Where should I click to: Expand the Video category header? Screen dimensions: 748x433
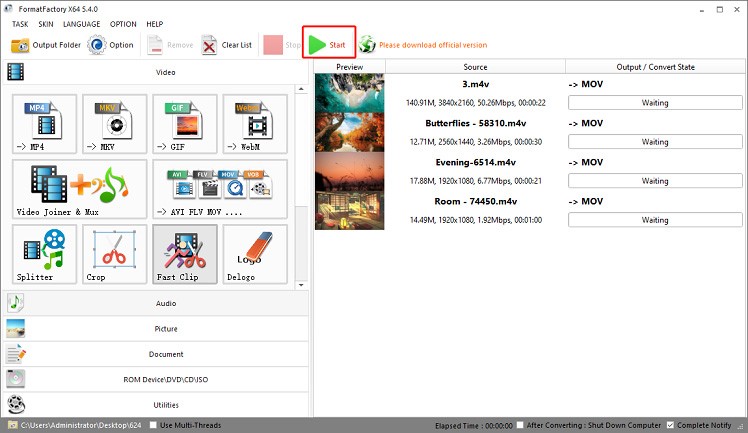(x=156, y=72)
